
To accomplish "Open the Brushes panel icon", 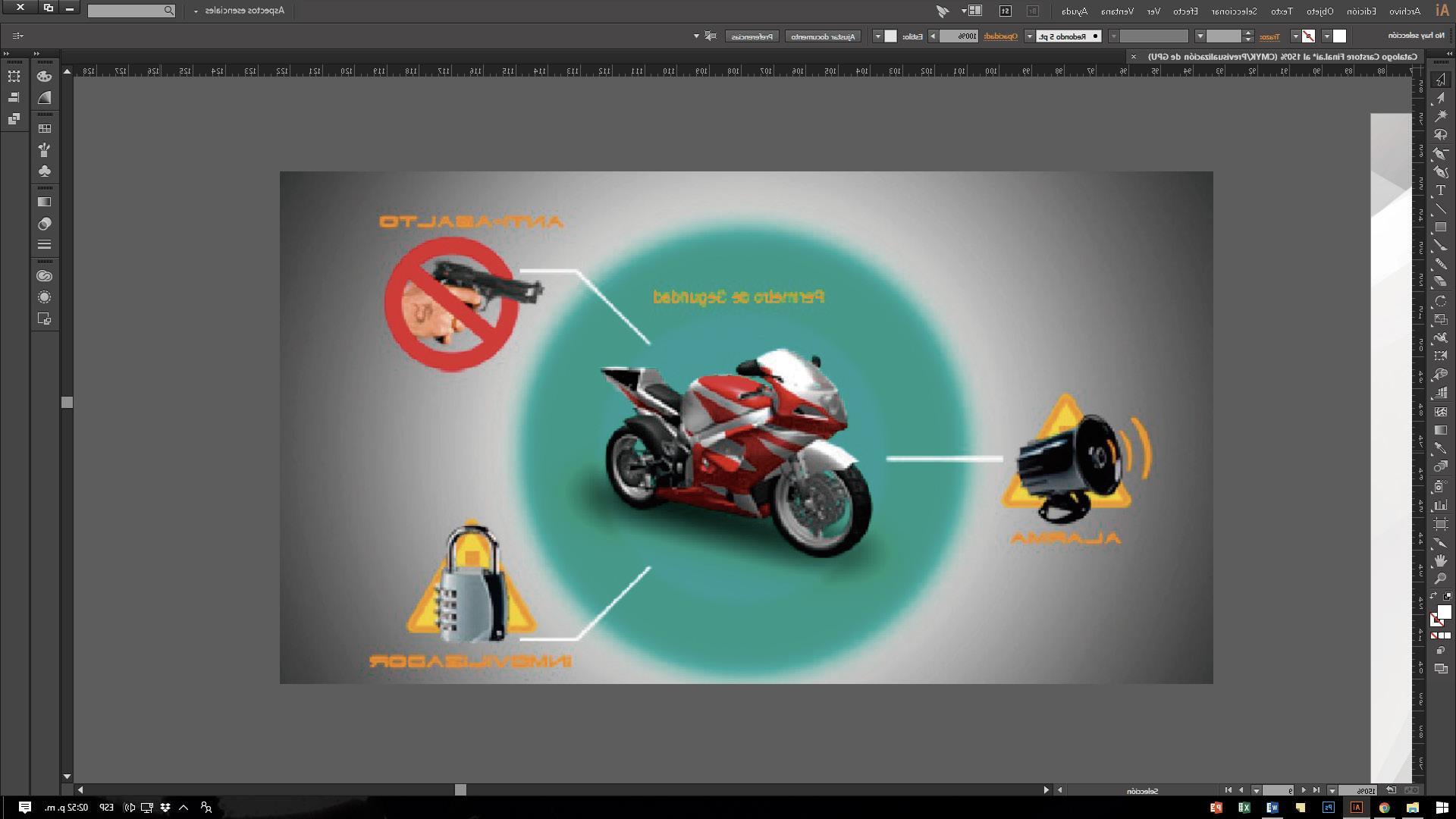I will click(x=45, y=150).
